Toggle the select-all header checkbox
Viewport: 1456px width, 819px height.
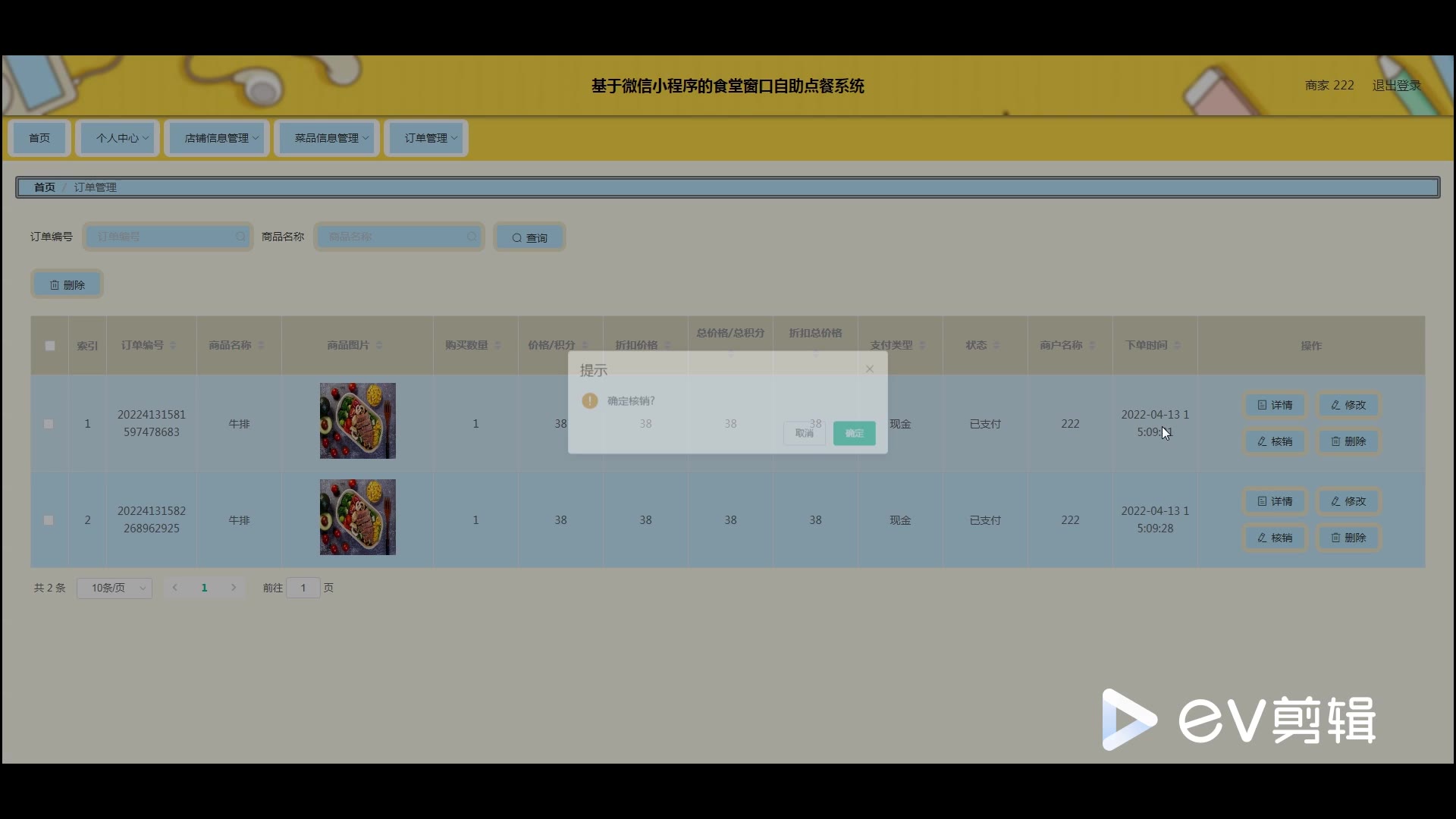50,346
